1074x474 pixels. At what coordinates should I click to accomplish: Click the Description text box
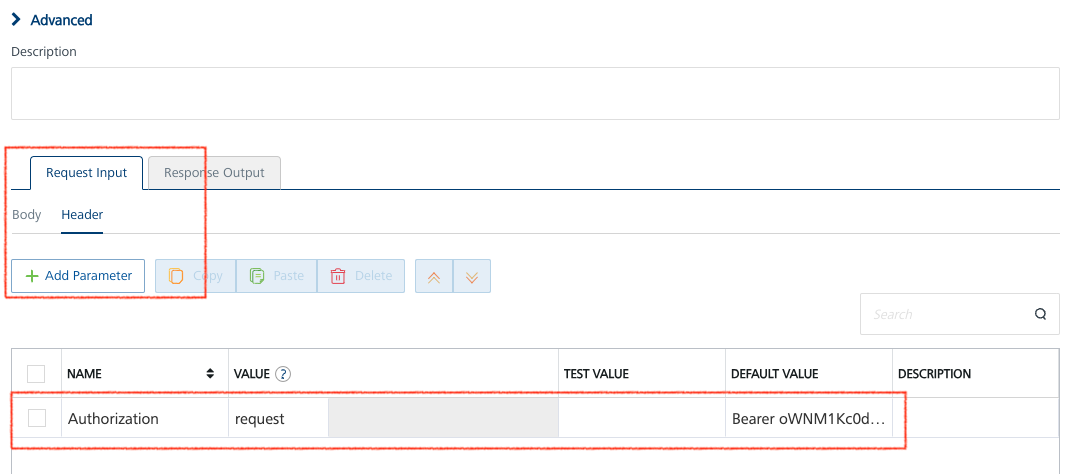(x=535, y=93)
